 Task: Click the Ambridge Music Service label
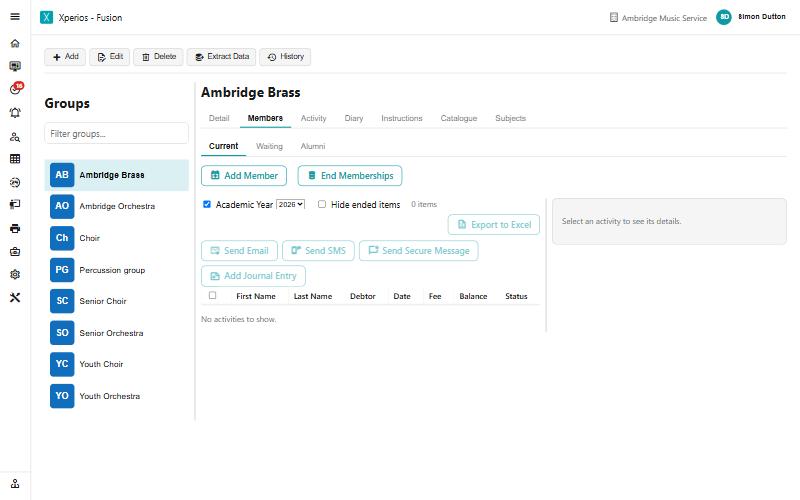[x=664, y=18]
